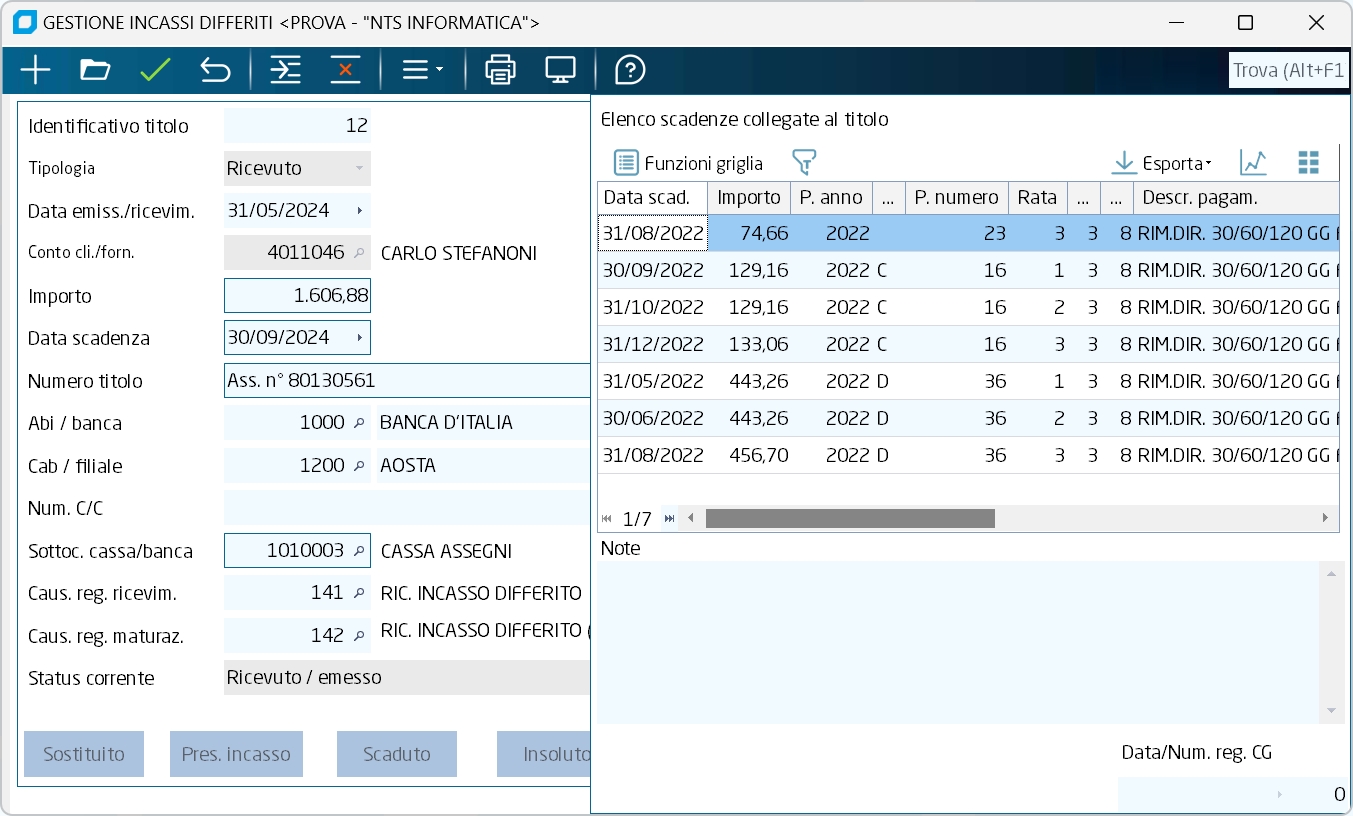Open the chart icon in grid toolbar
The height and width of the screenshot is (816, 1353).
[1253, 163]
